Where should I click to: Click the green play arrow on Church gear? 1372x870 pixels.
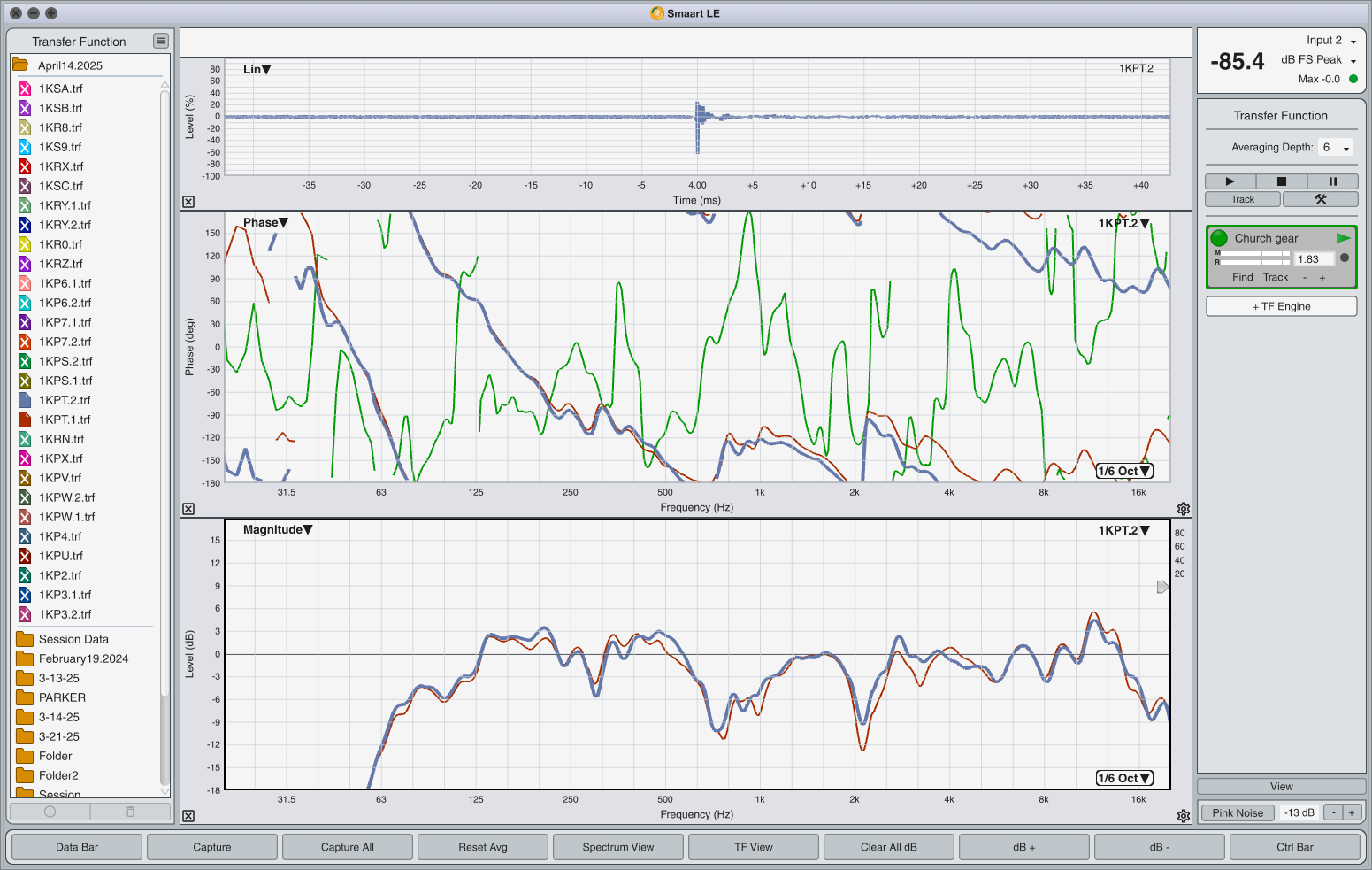(1343, 238)
